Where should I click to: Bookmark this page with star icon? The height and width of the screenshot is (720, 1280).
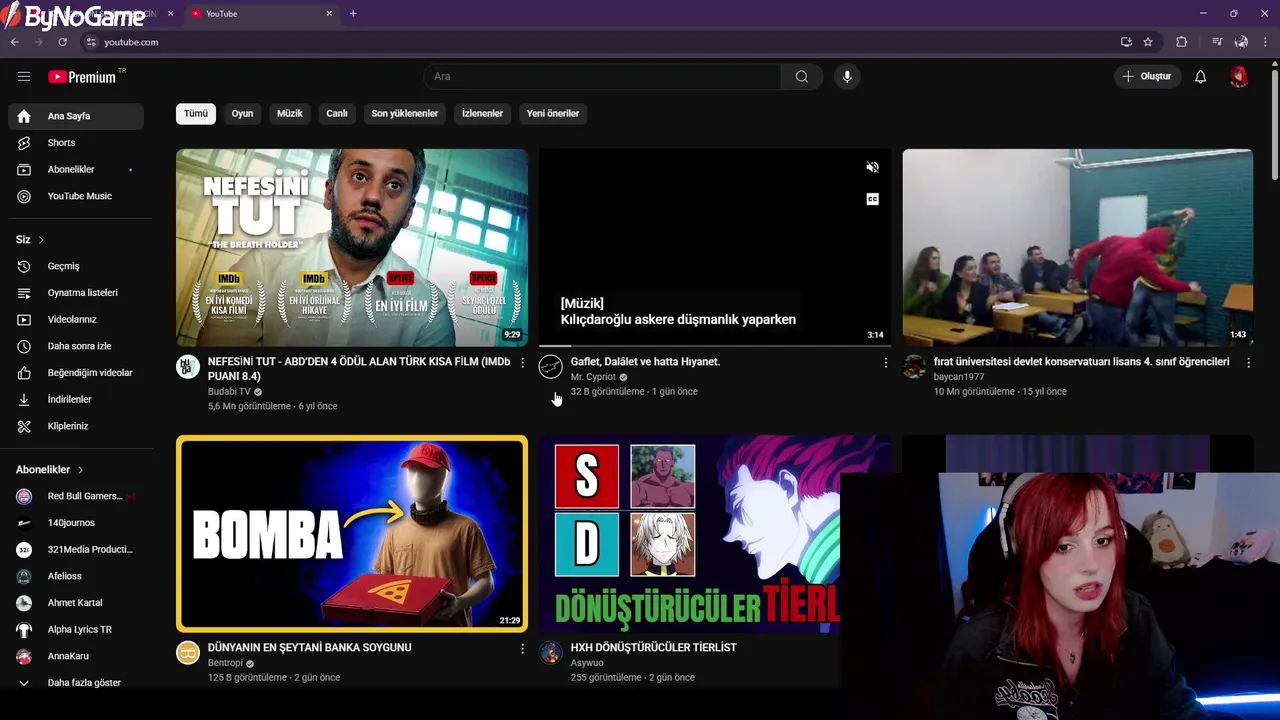[1148, 42]
